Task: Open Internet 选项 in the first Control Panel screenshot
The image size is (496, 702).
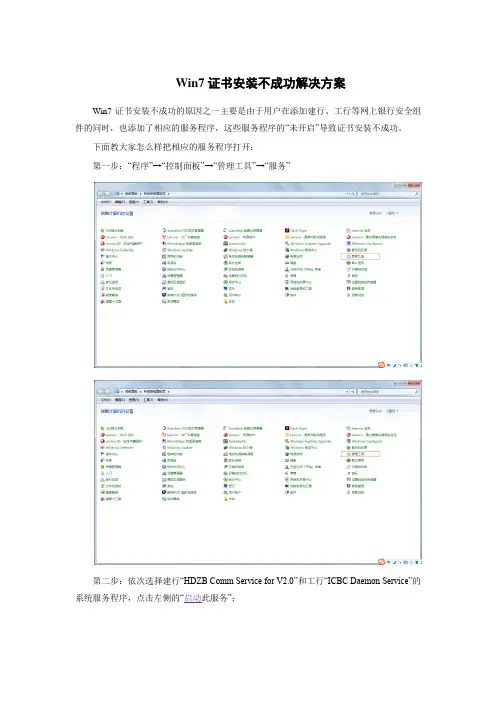Action: pyautogui.click(x=358, y=231)
